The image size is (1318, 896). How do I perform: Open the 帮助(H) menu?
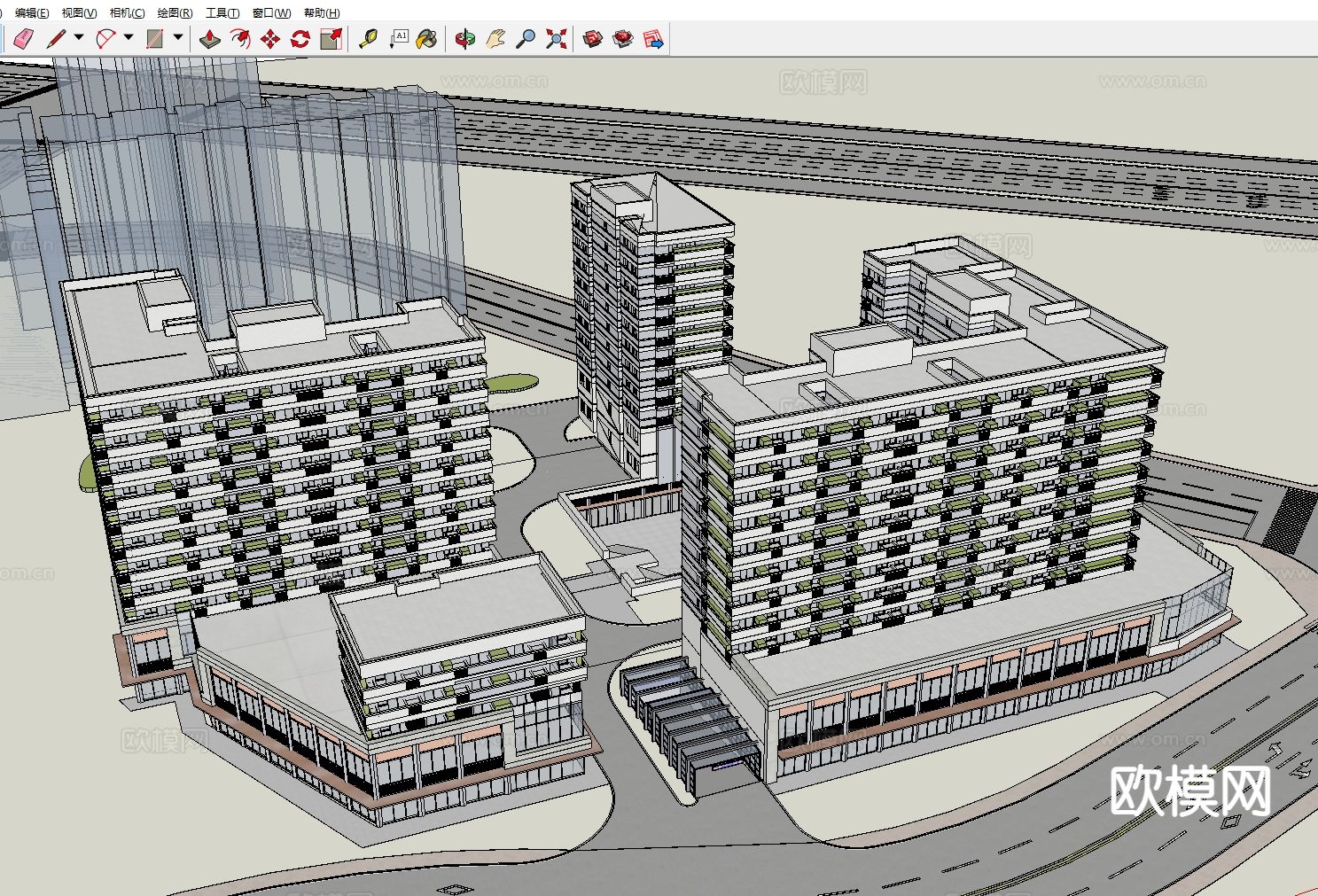coord(322,12)
